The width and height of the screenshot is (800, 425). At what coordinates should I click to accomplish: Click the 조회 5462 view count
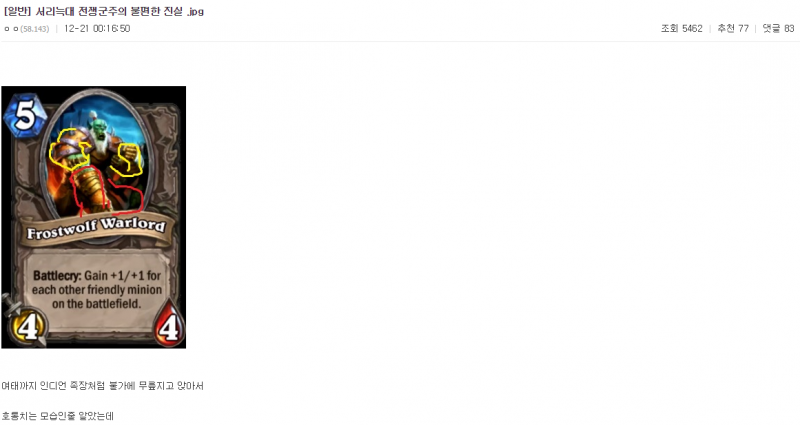pyautogui.click(x=682, y=29)
